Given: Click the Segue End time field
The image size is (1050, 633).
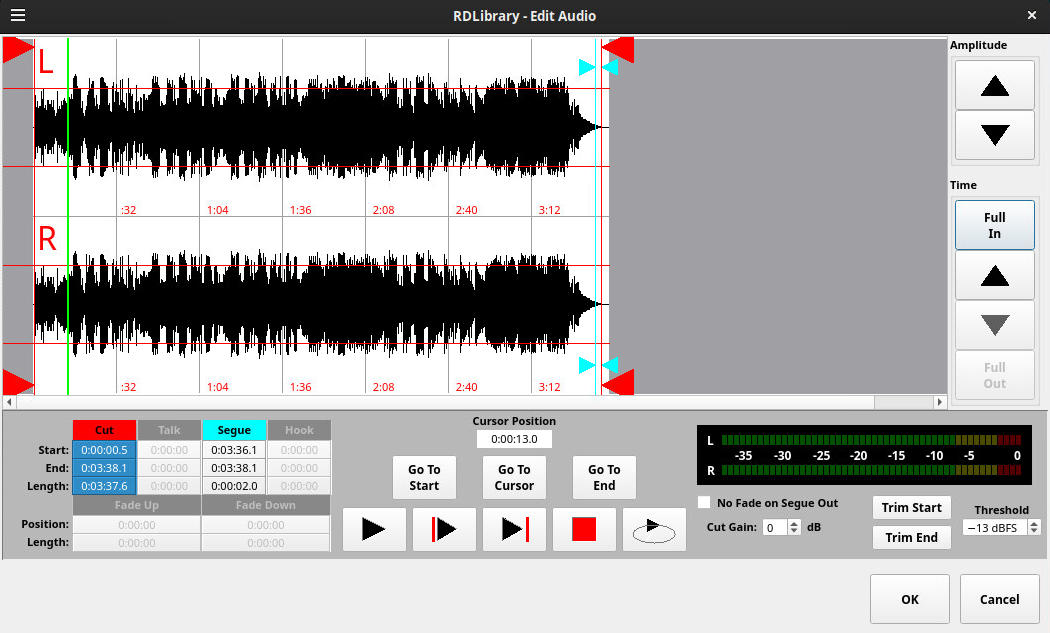Looking at the screenshot, I should pos(234,468).
